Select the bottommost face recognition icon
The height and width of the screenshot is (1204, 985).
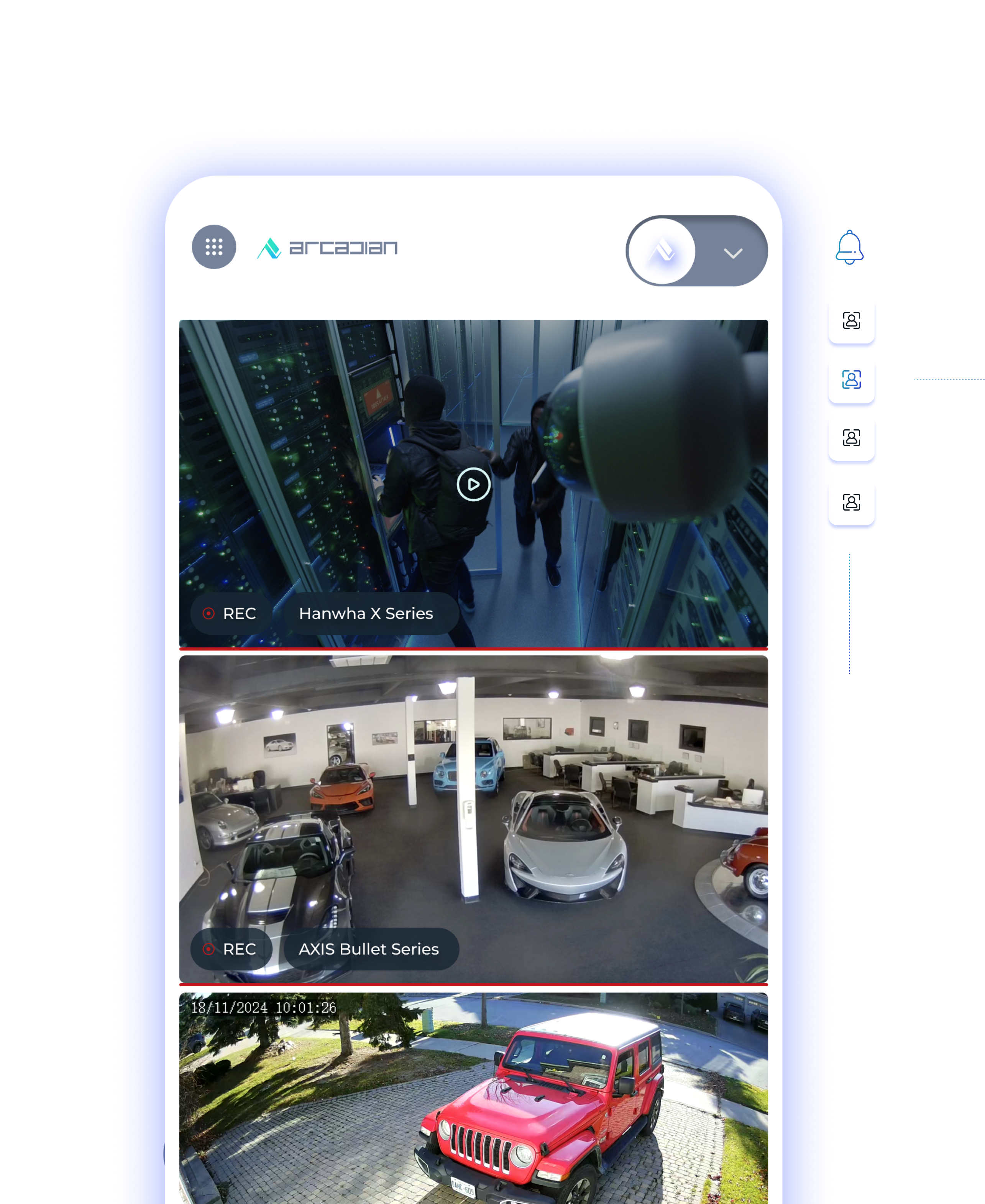(x=851, y=502)
